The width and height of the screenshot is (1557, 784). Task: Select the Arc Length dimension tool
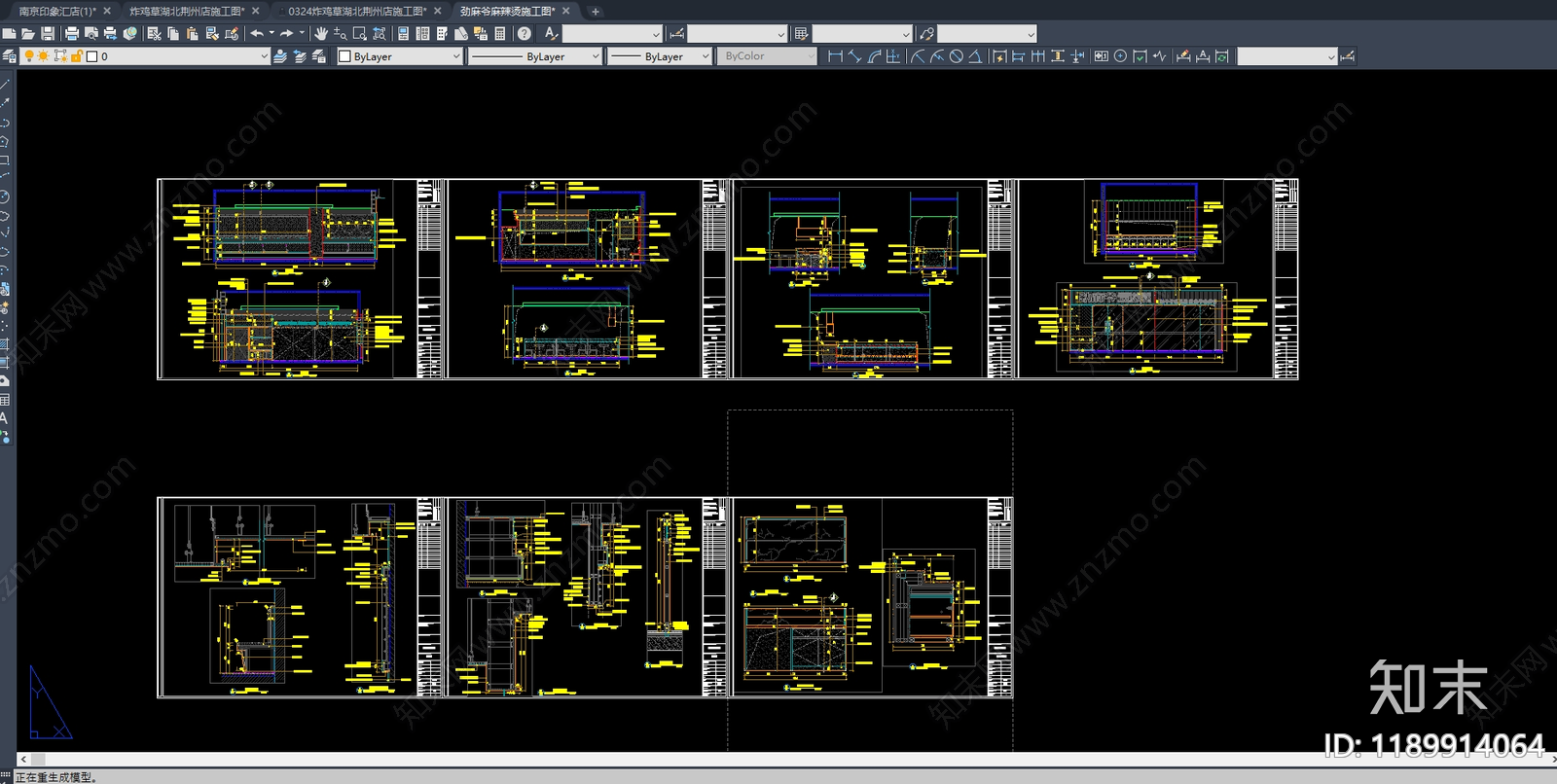point(875,56)
